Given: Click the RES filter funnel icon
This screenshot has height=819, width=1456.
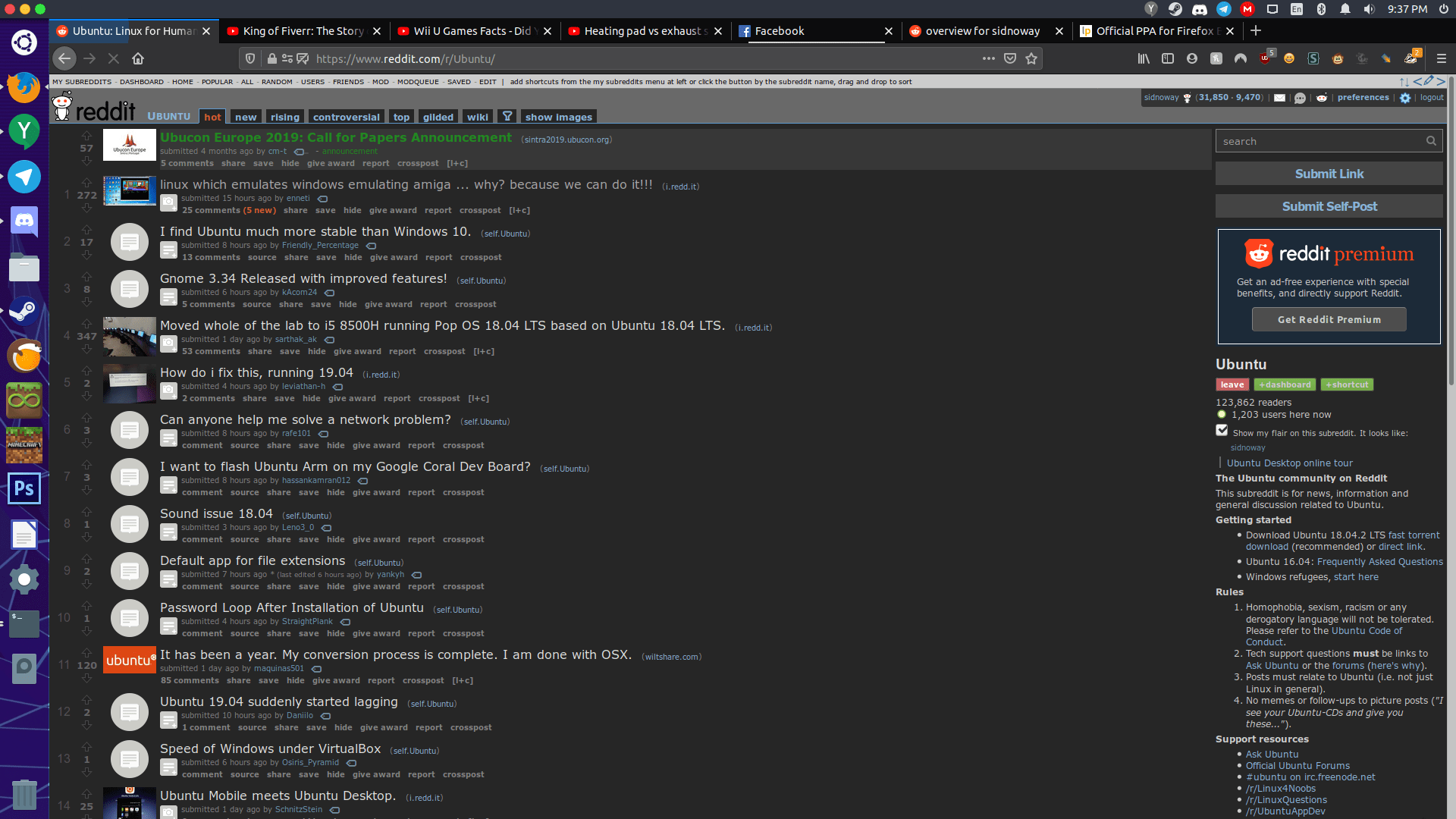Looking at the screenshot, I should coord(507,116).
